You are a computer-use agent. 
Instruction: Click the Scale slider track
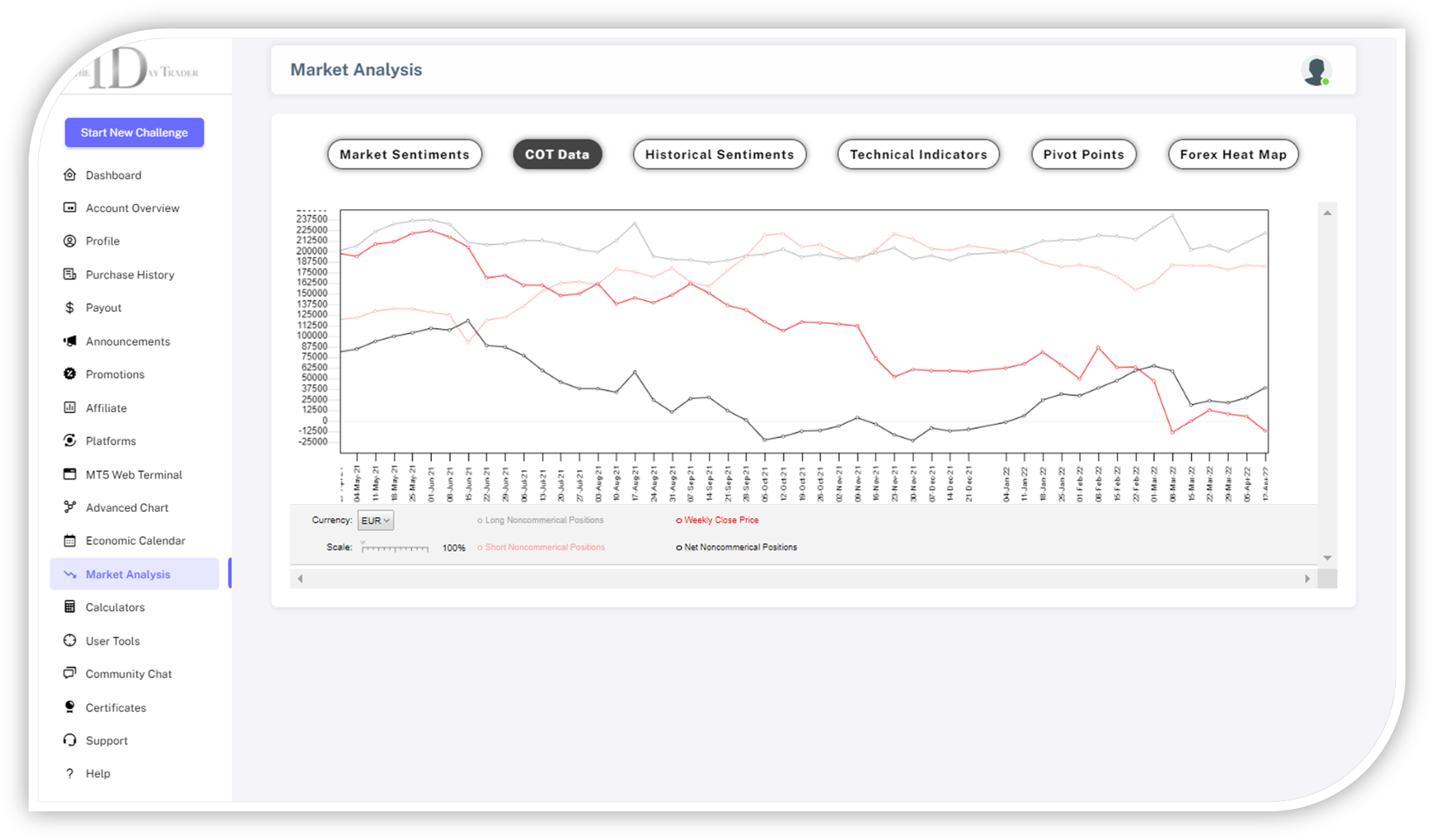pos(395,548)
